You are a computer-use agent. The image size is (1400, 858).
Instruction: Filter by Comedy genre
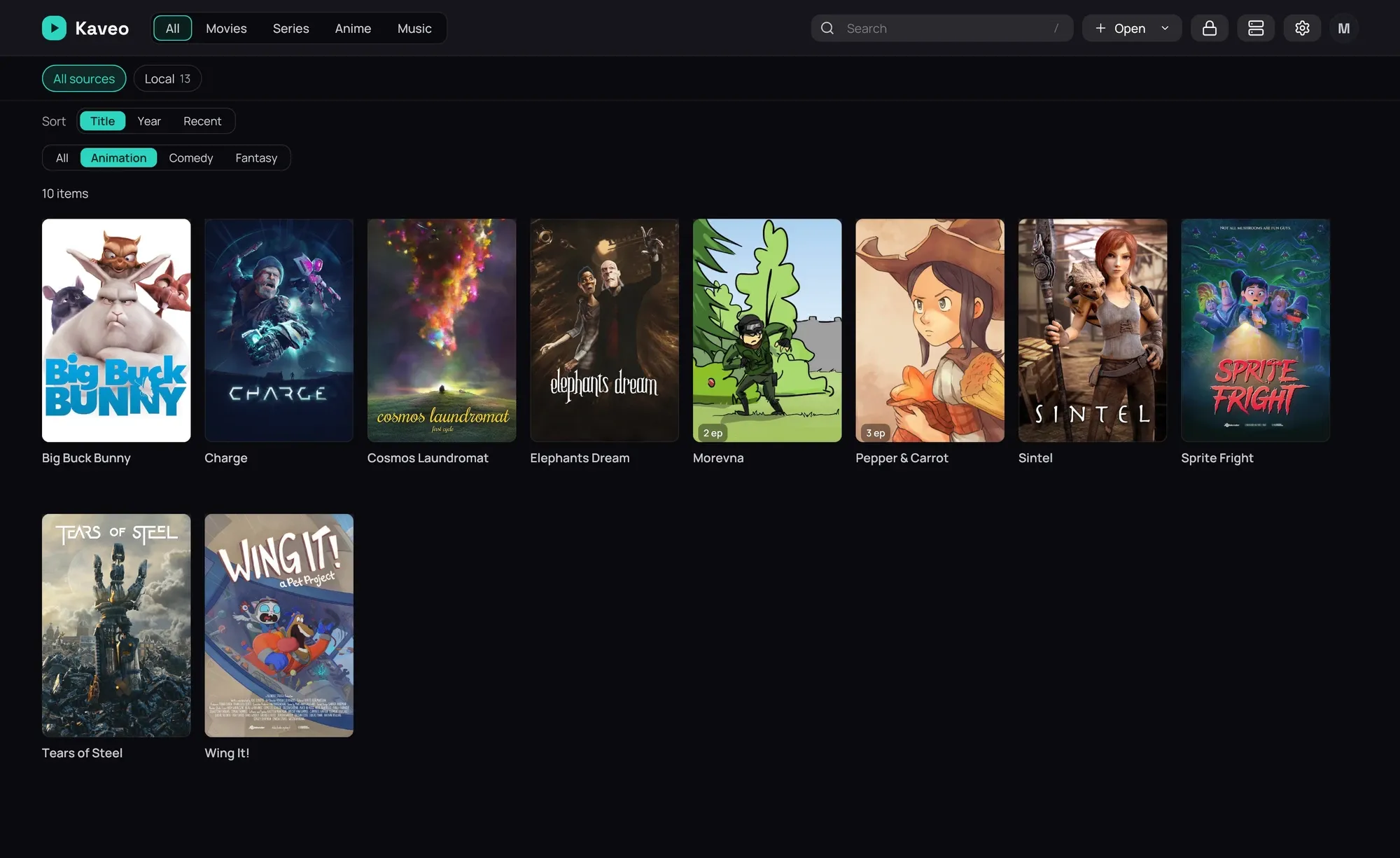pyautogui.click(x=190, y=158)
